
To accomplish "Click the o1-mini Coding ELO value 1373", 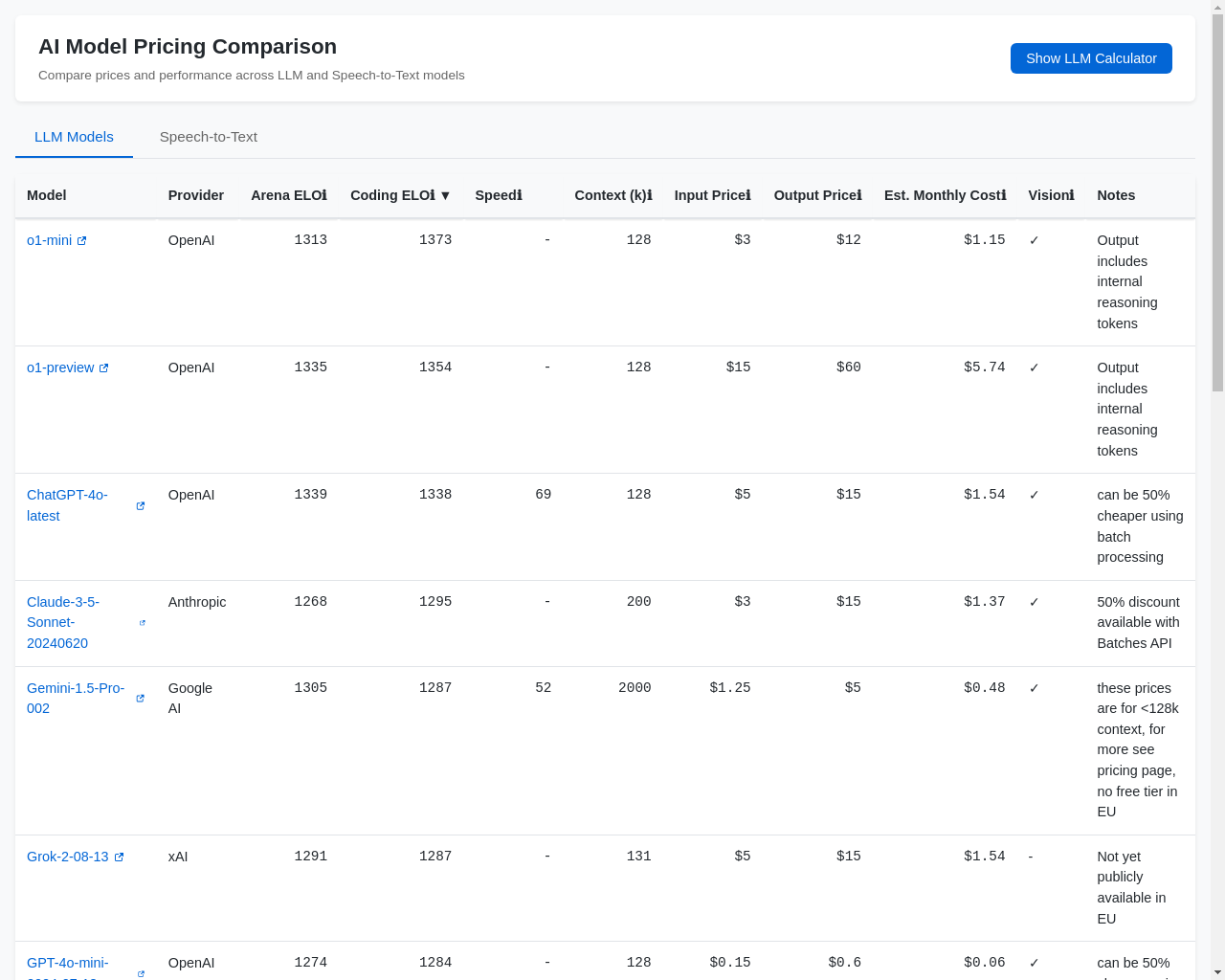I will (x=435, y=240).
